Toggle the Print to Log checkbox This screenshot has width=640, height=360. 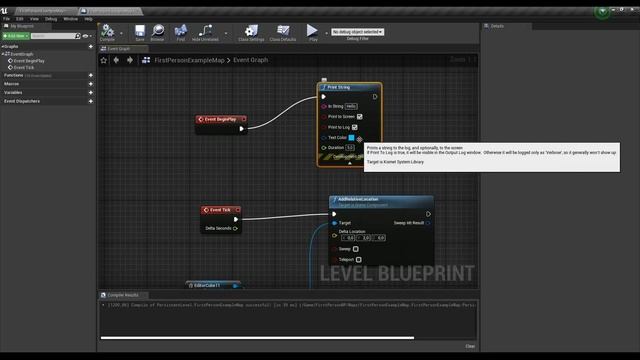pos(355,127)
